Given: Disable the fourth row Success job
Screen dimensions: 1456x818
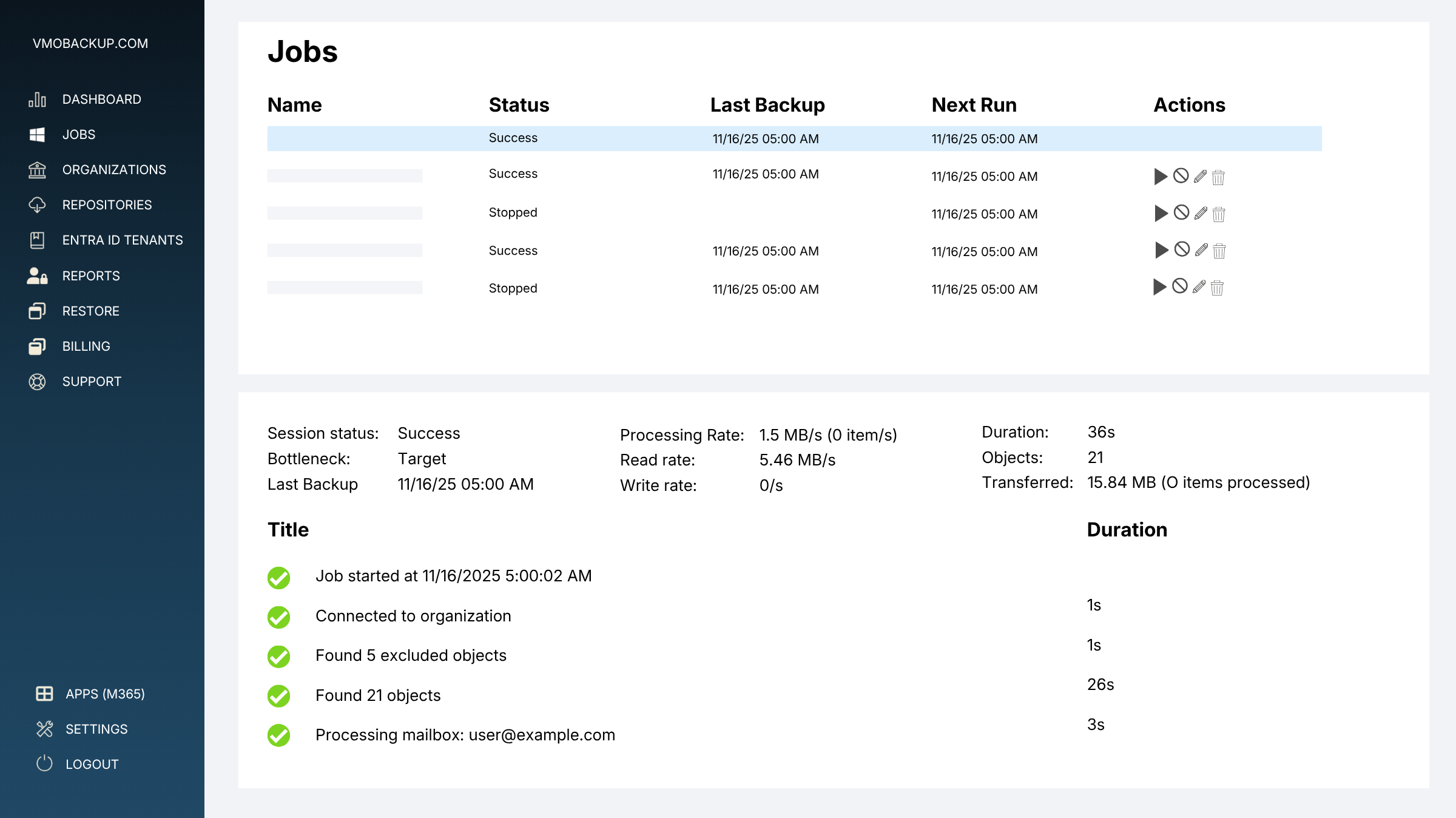Looking at the screenshot, I should [x=1182, y=249].
